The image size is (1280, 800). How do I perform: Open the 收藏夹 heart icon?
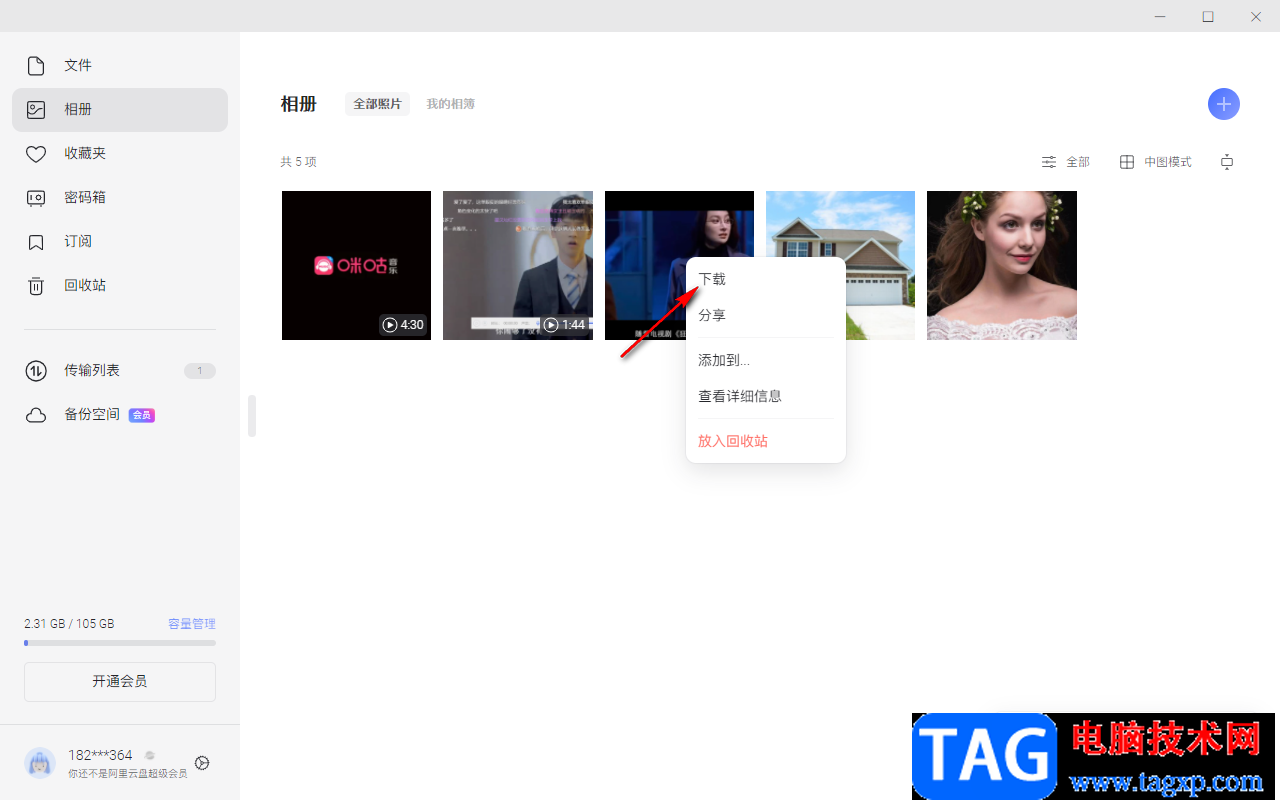(36, 154)
